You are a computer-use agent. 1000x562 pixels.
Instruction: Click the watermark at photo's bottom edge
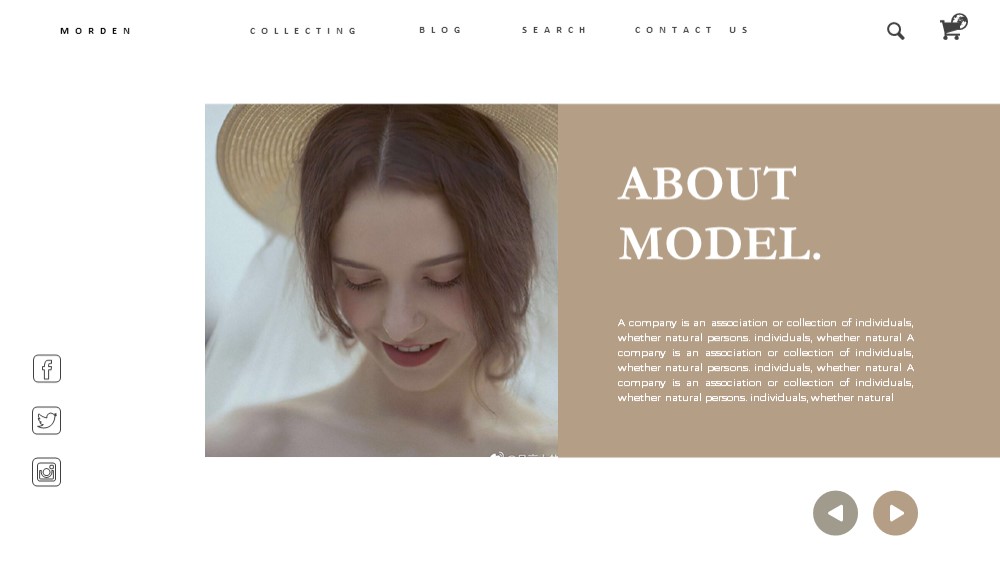[524, 455]
